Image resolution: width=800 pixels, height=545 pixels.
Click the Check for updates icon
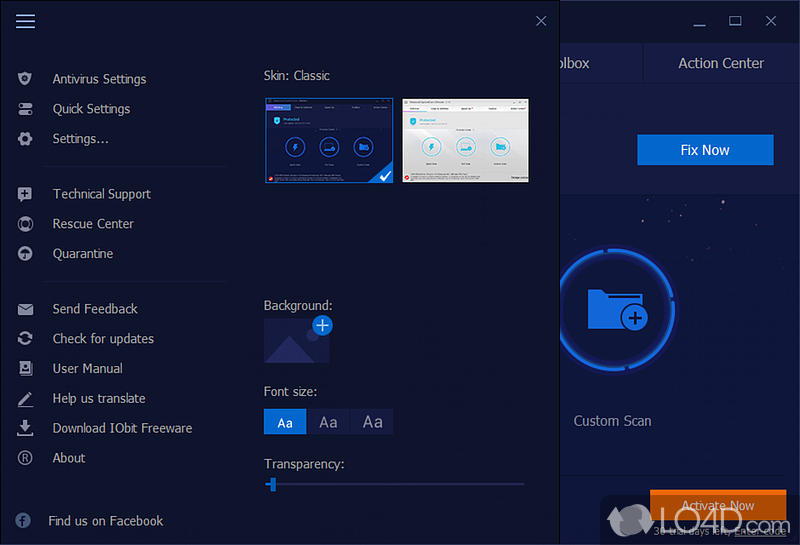pyautogui.click(x=26, y=339)
